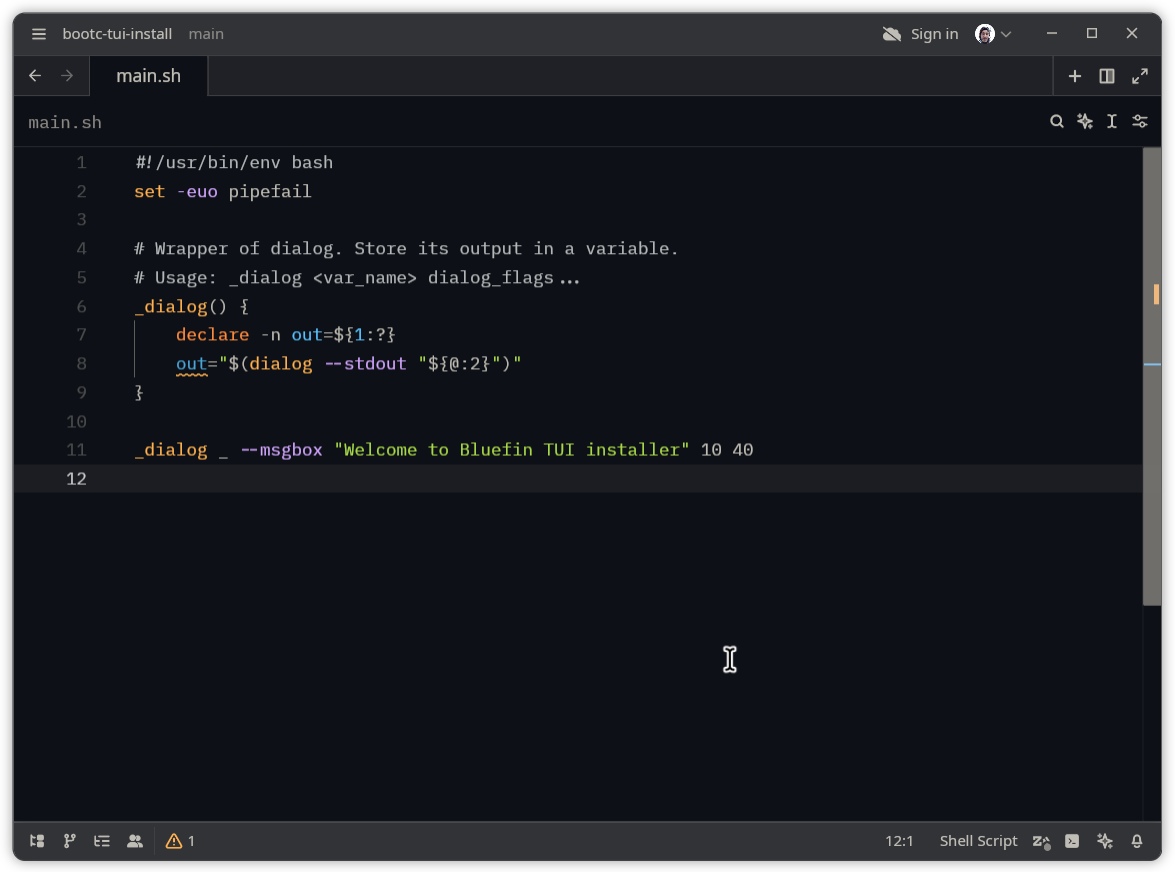This screenshot has height=872, width=1175.
Task: Click the 'Welcome to Bluefin TUI installer' string
Action: coord(512,450)
